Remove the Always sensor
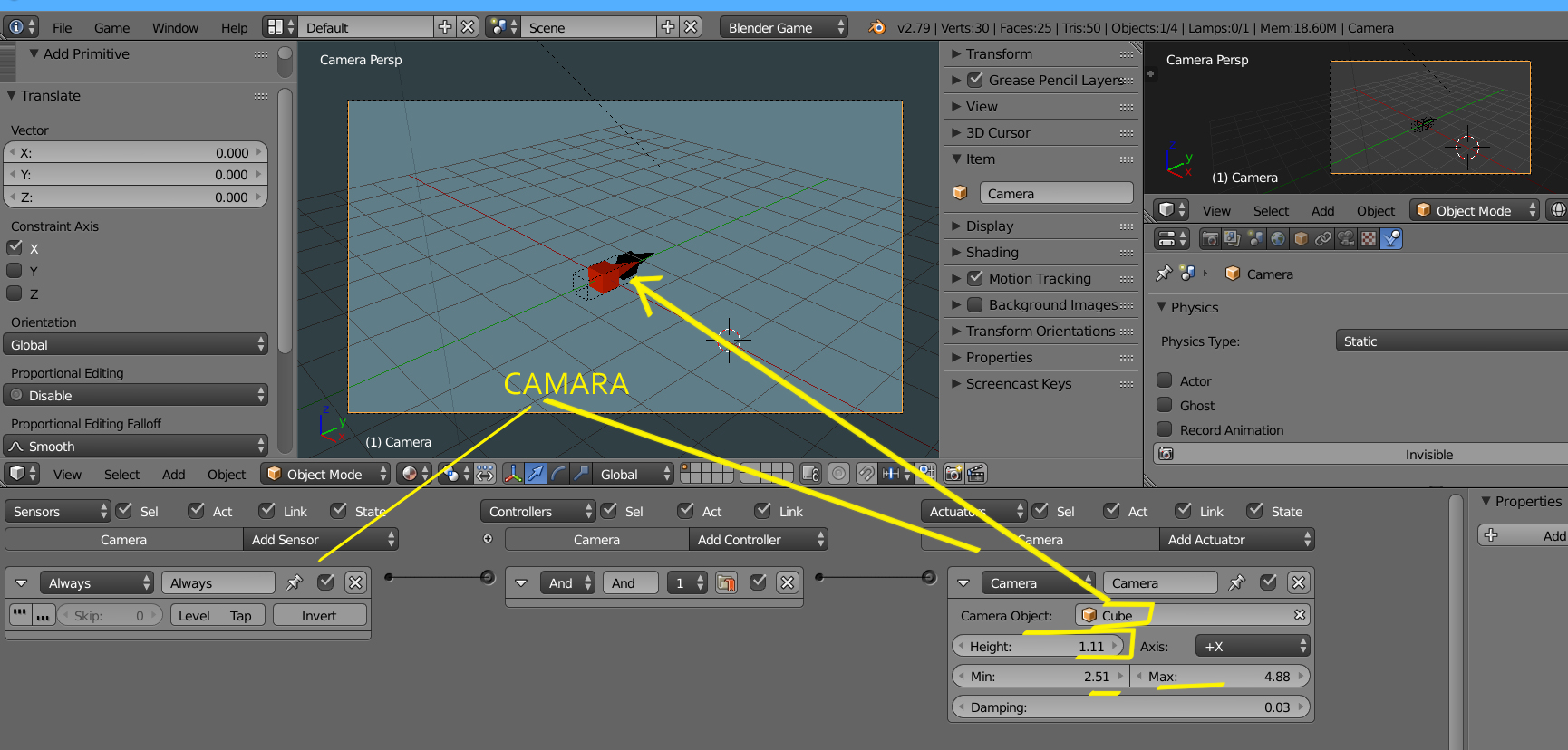 click(355, 582)
